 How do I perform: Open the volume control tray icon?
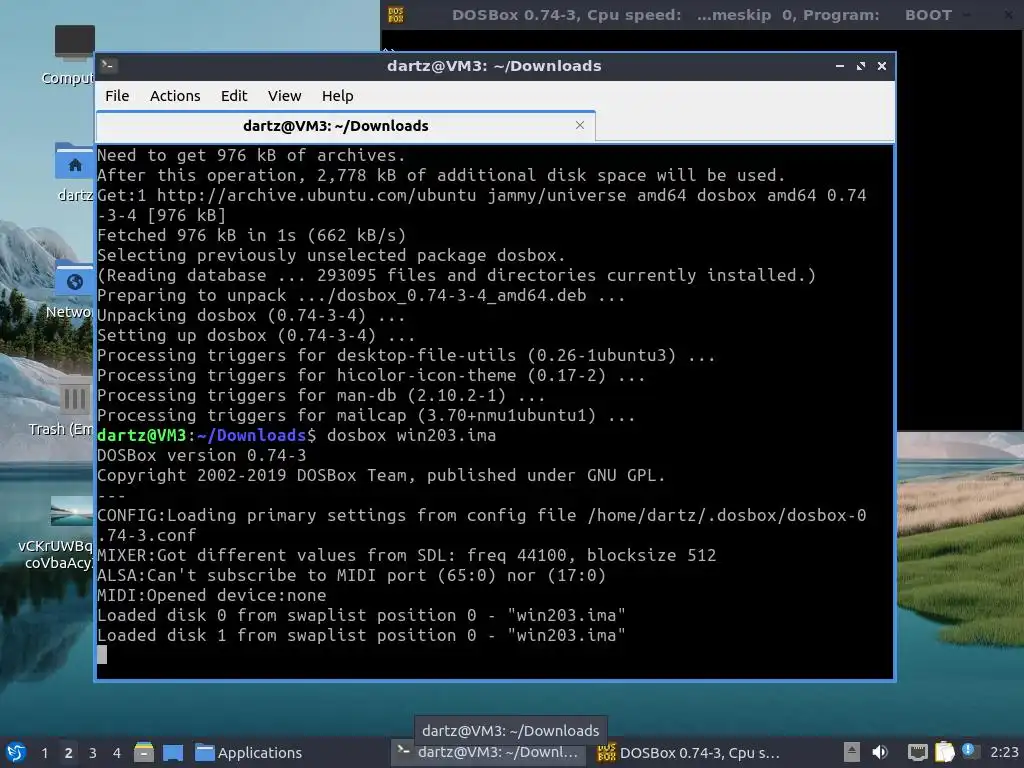[x=880, y=752]
